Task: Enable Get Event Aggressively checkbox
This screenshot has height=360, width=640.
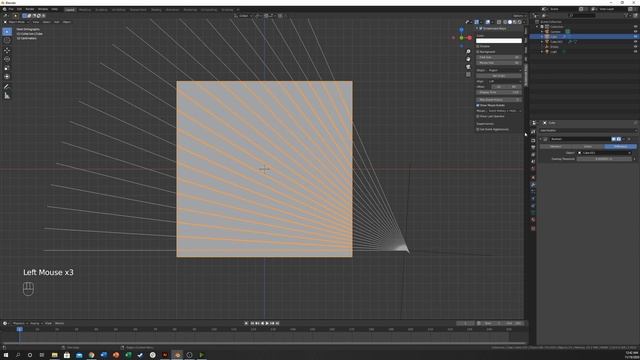Action: point(478,129)
